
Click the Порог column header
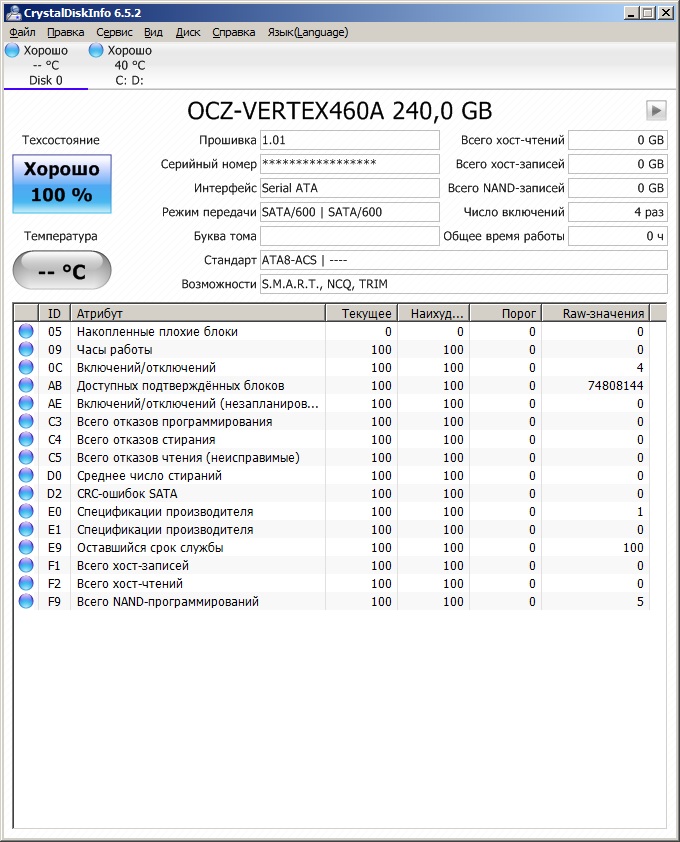[x=506, y=313]
